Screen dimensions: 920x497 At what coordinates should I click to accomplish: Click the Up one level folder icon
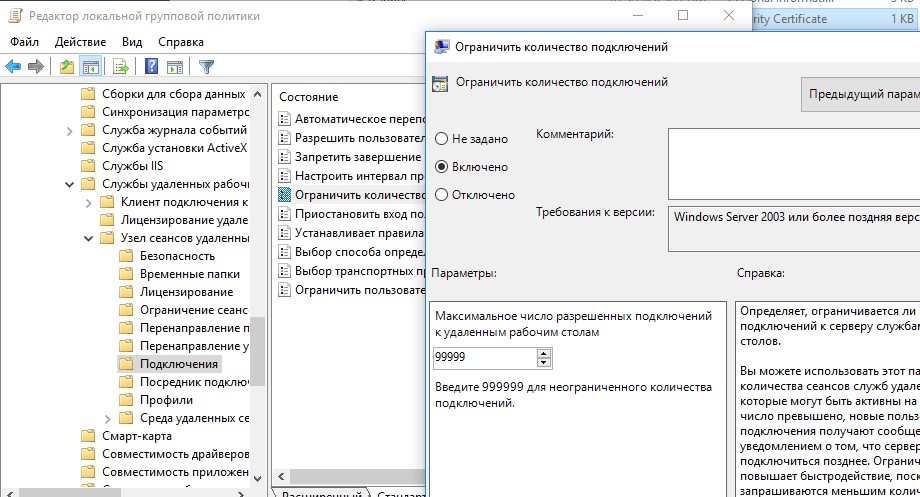[66, 67]
